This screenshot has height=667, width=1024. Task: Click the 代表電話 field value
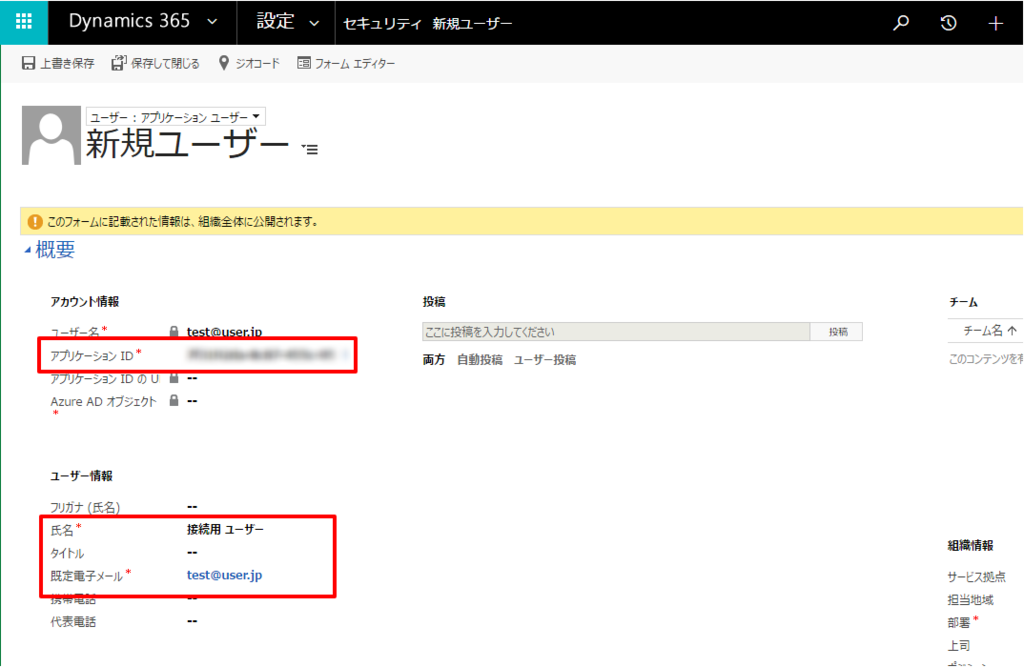point(192,621)
